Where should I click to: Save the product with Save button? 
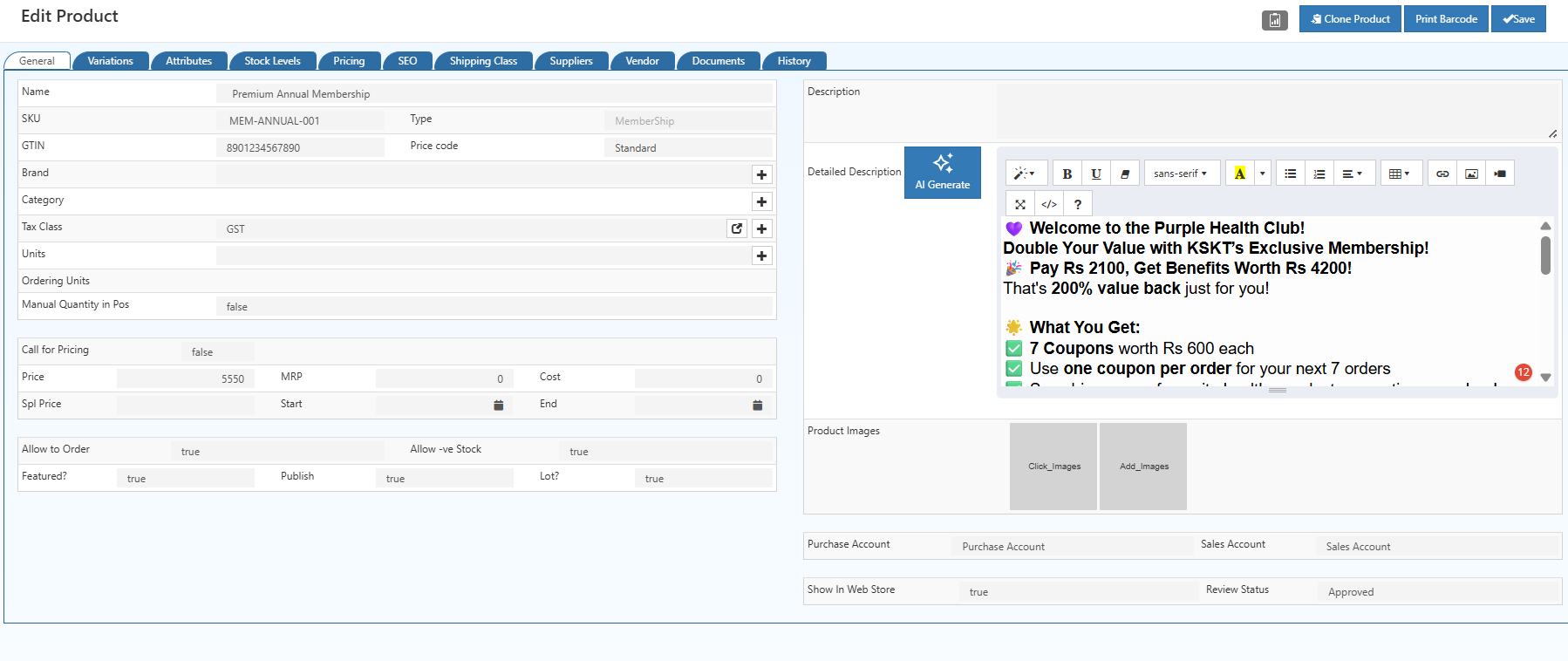1518,19
